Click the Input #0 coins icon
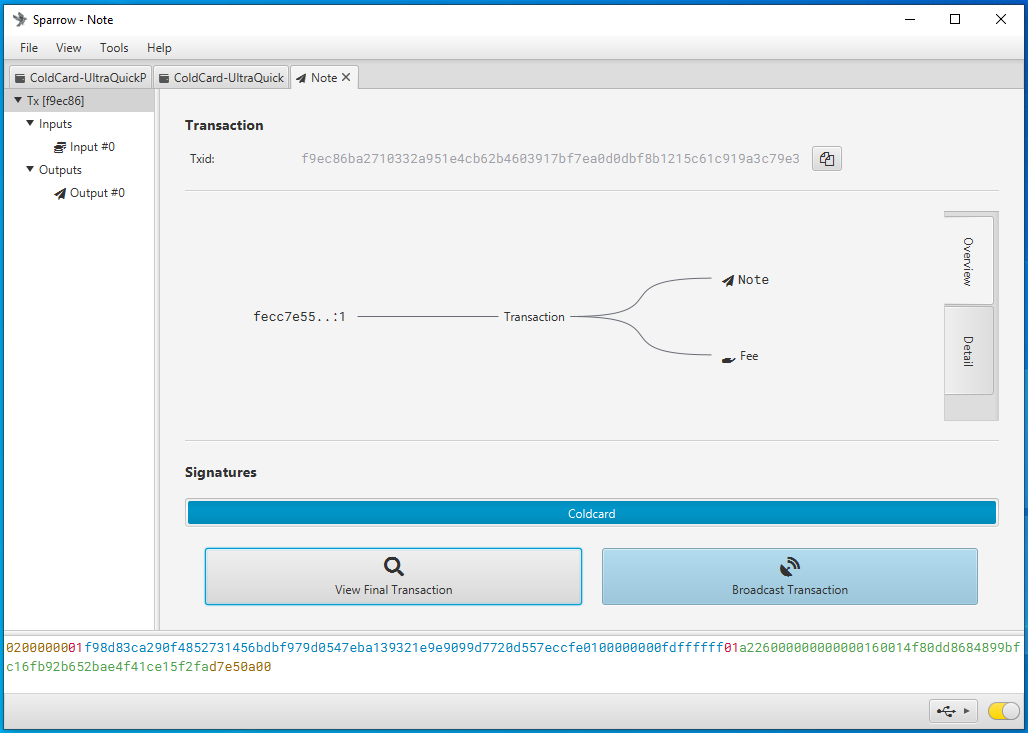The image size is (1028, 733). [60, 148]
